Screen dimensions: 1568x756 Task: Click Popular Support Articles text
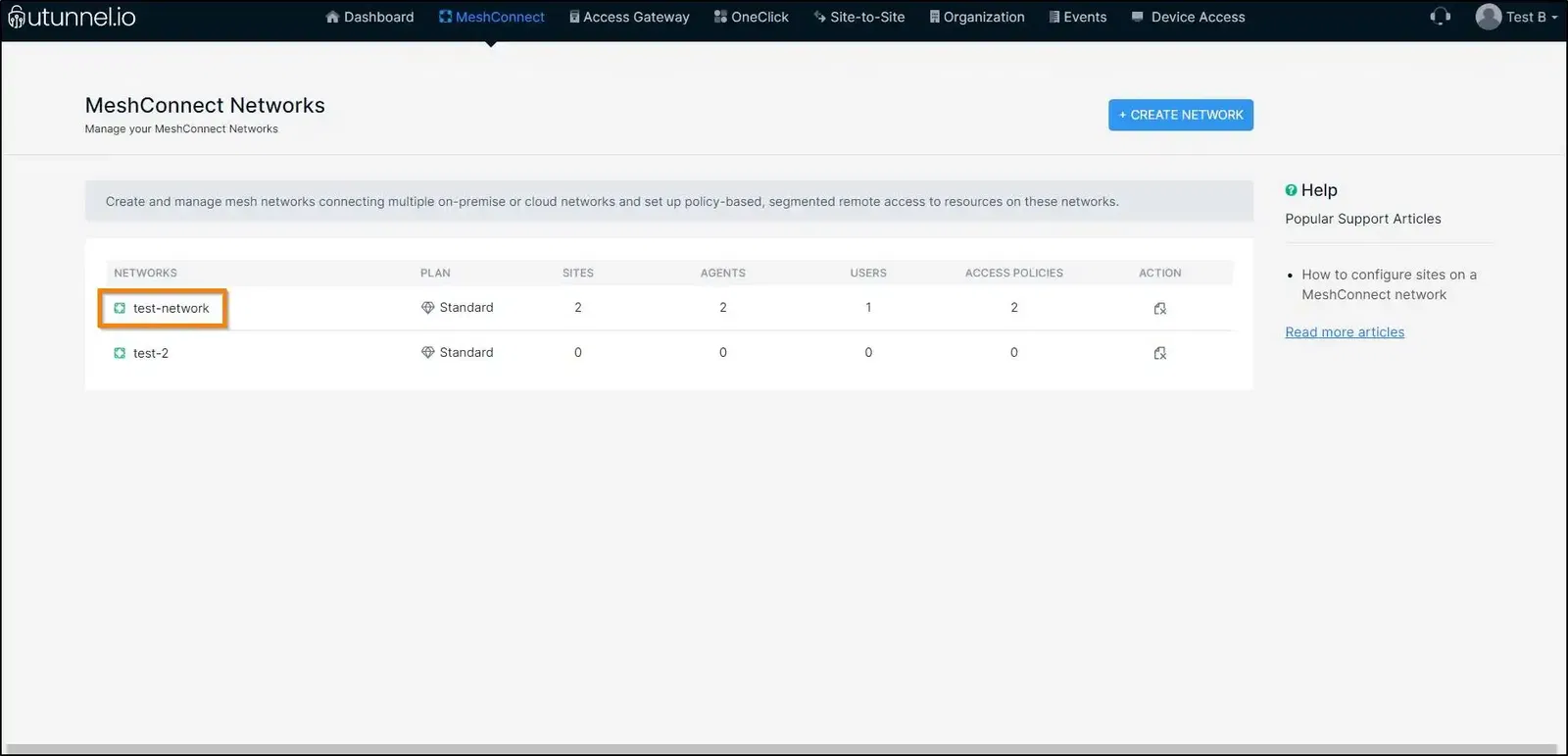tap(1363, 219)
